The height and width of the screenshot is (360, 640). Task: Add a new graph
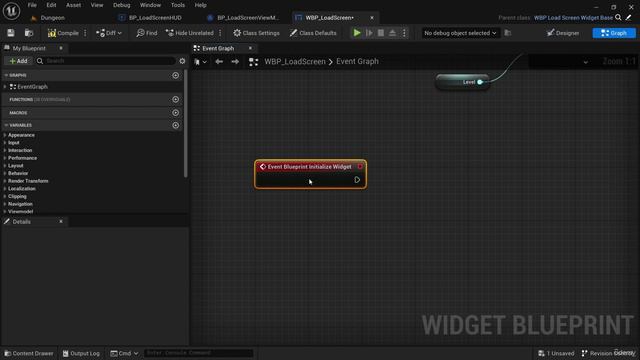pos(176,76)
